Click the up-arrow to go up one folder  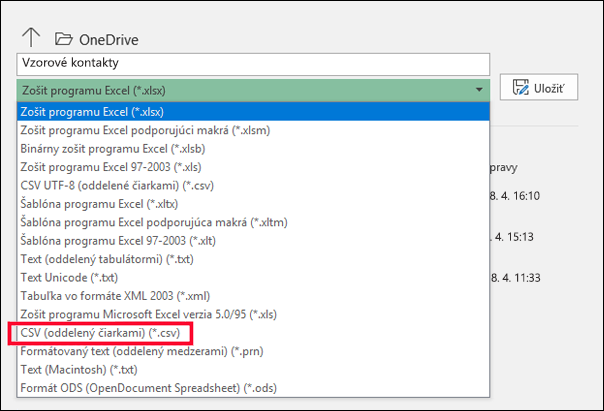coord(31,37)
